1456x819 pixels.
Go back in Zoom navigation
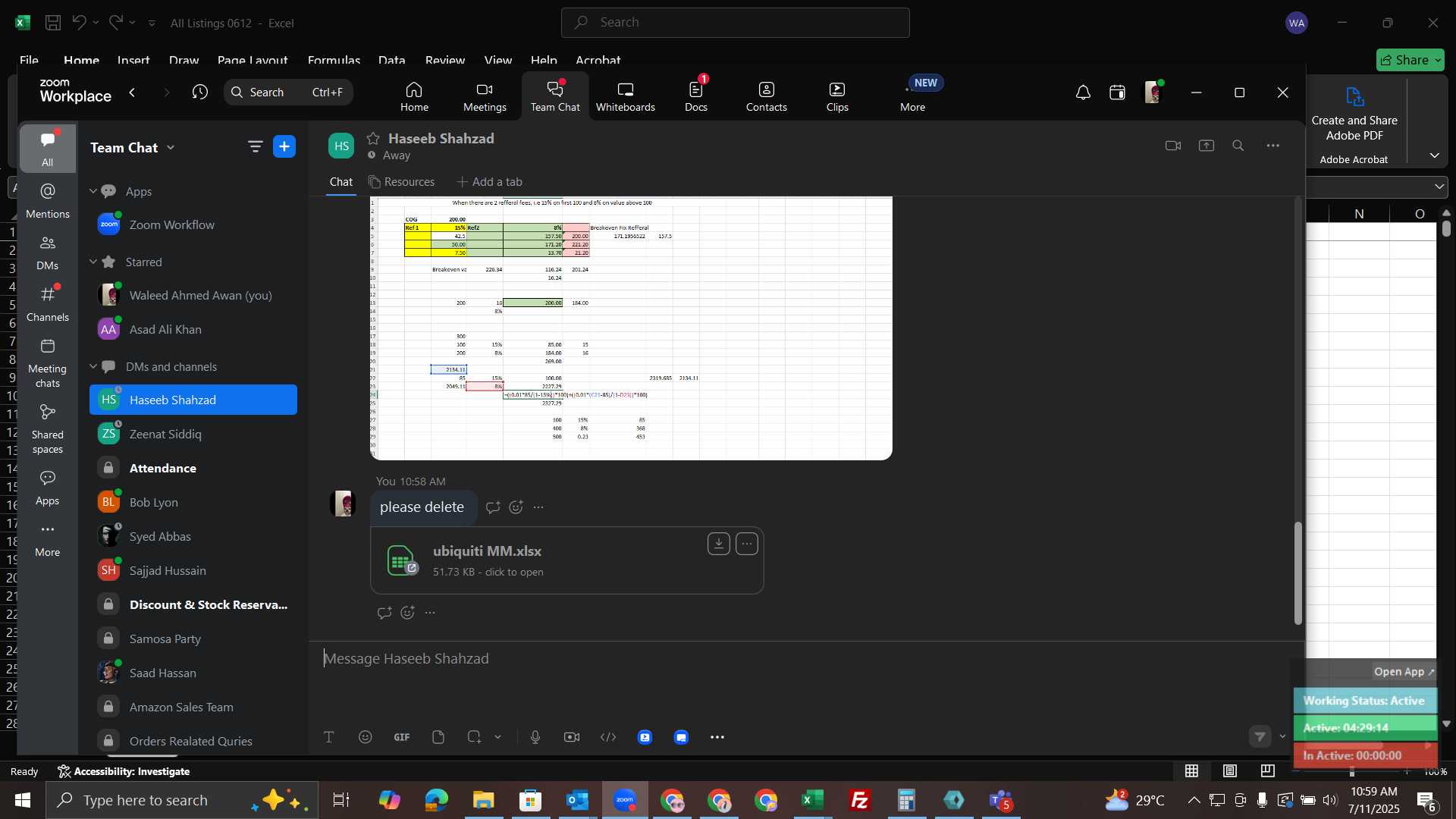[x=132, y=92]
